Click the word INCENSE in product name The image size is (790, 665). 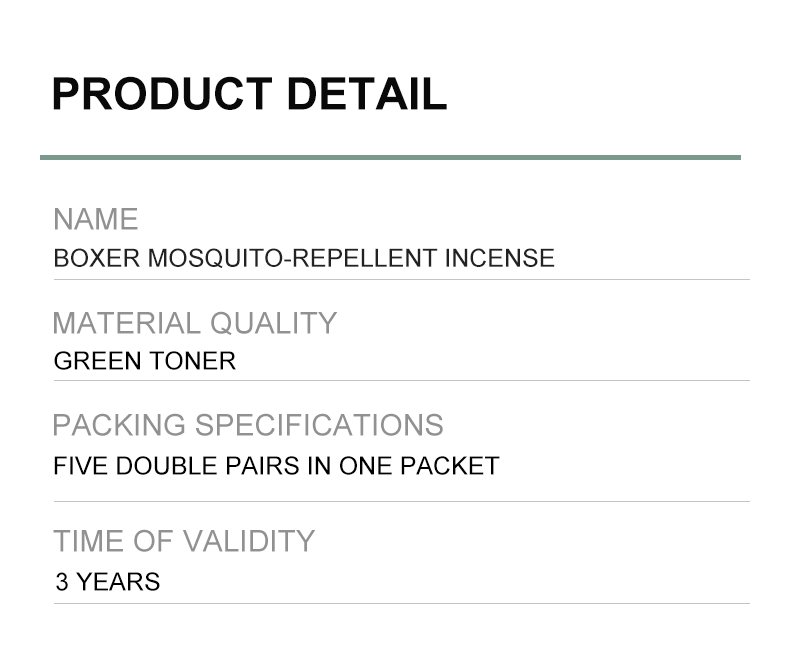(500, 258)
